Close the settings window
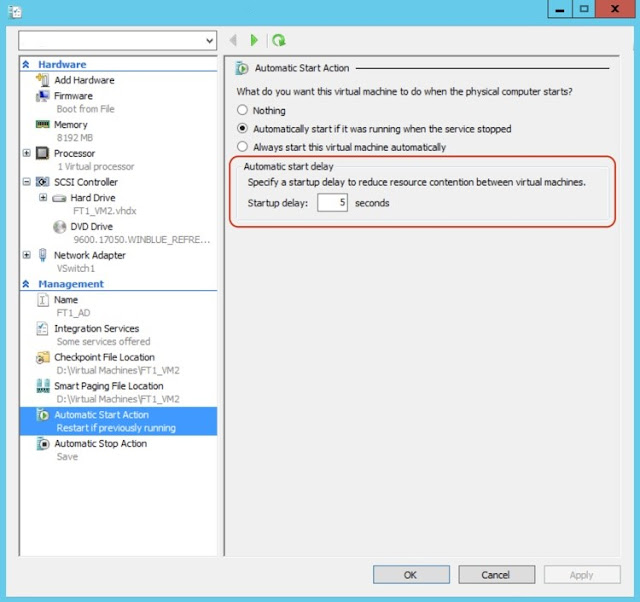Image resolution: width=640 pixels, height=602 pixels. pos(615,9)
